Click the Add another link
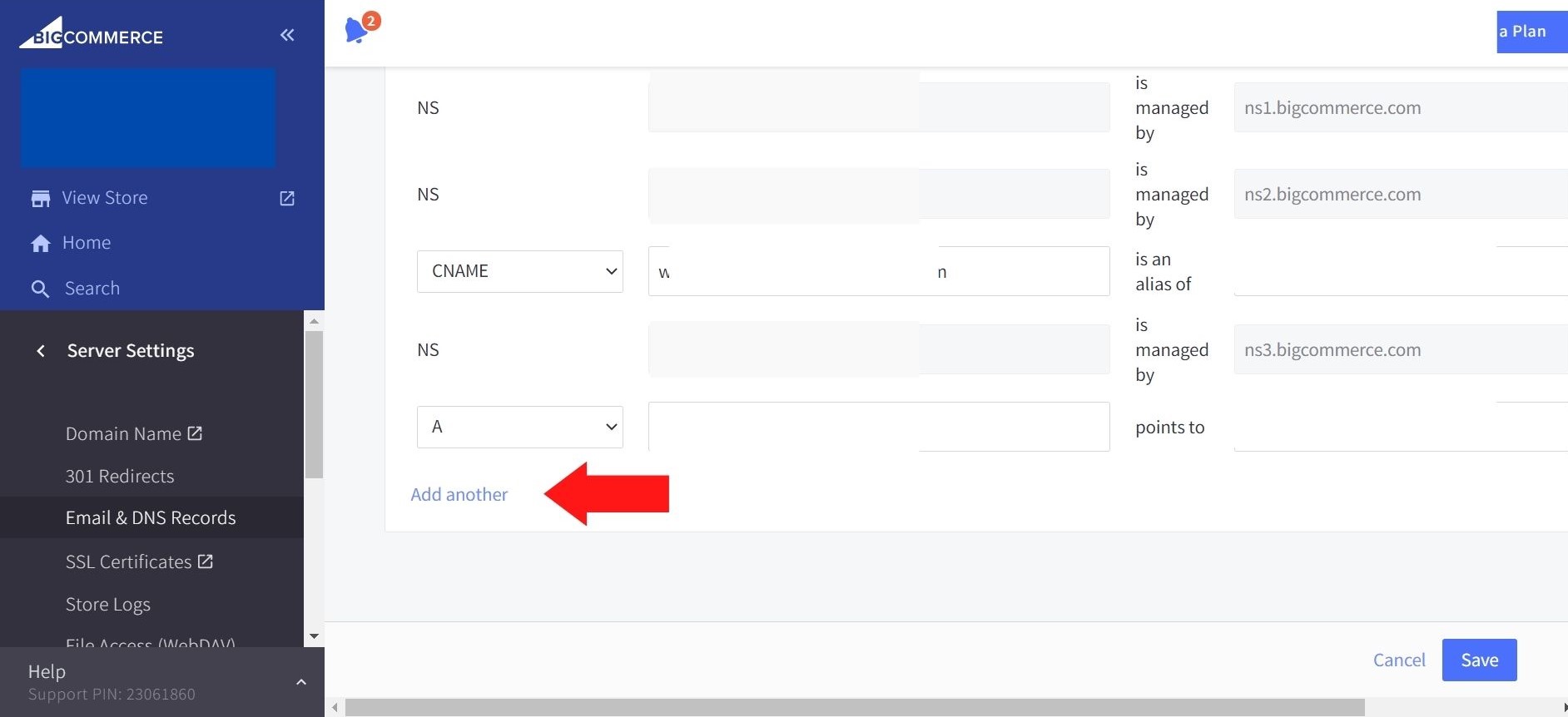 [459, 494]
